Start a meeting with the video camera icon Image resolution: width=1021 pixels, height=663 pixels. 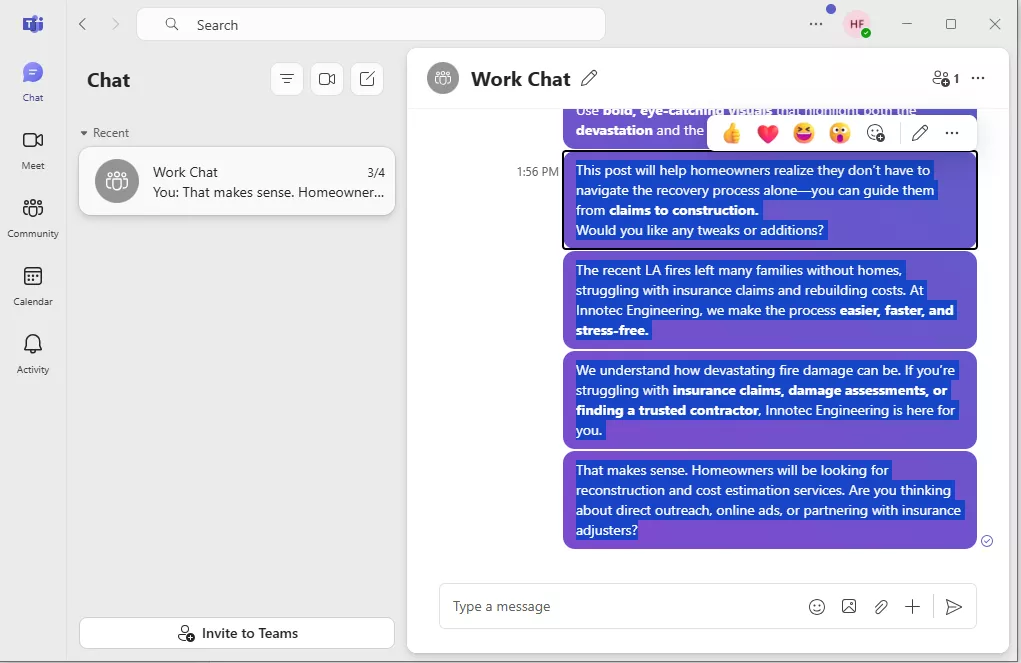click(x=327, y=78)
